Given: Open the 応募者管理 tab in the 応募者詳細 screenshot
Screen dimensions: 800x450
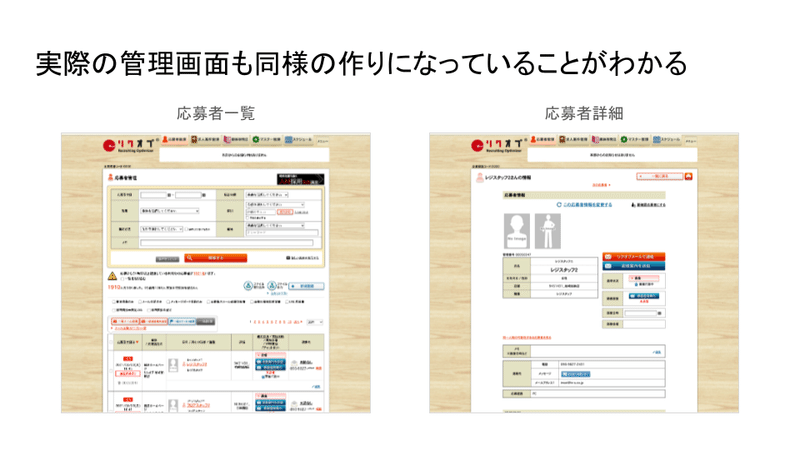Looking at the screenshot, I should click(x=543, y=139).
